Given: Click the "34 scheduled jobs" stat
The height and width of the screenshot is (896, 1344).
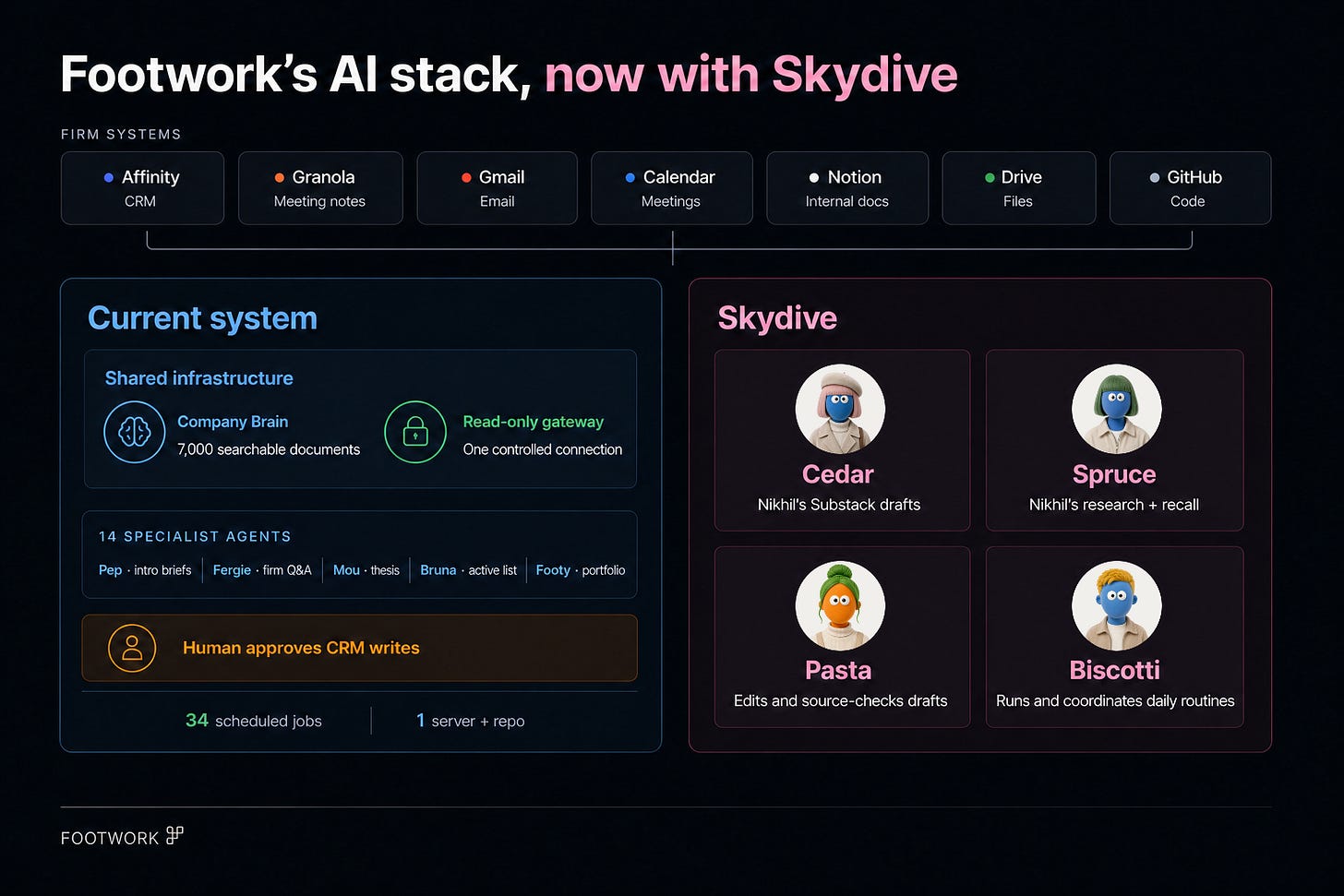Looking at the screenshot, I should (254, 721).
